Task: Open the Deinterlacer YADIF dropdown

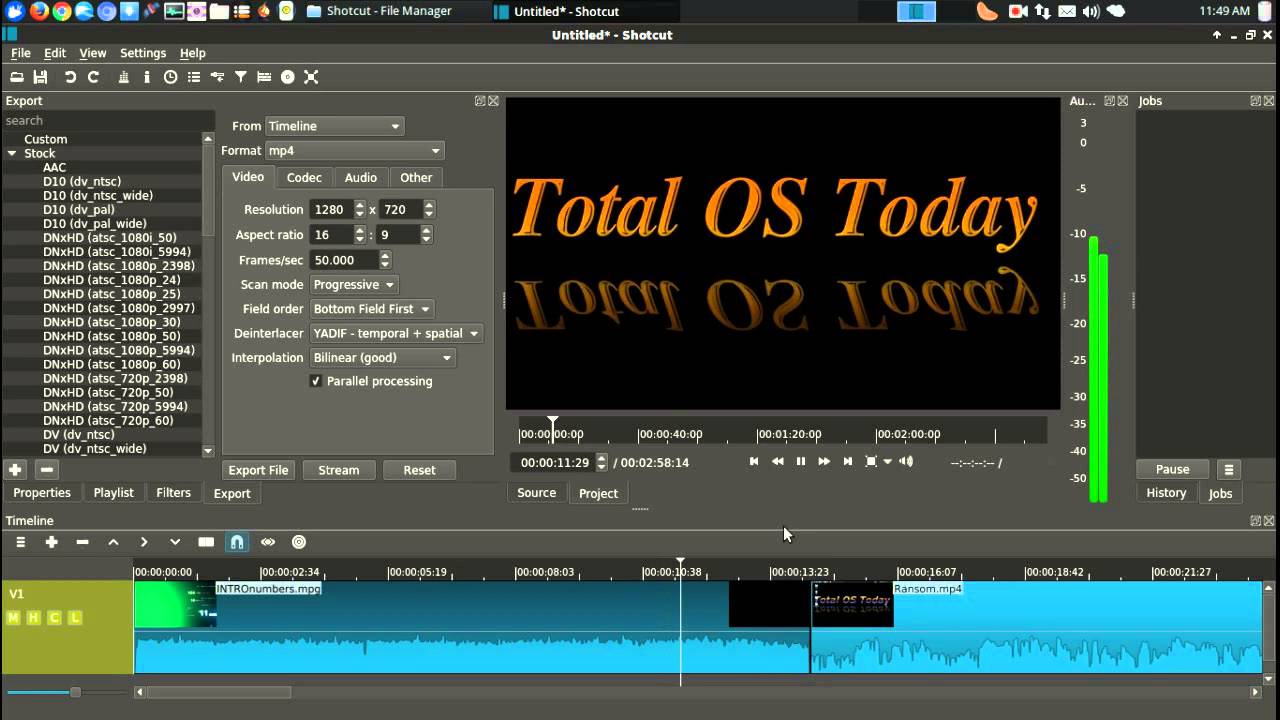Action: click(x=396, y=333)
